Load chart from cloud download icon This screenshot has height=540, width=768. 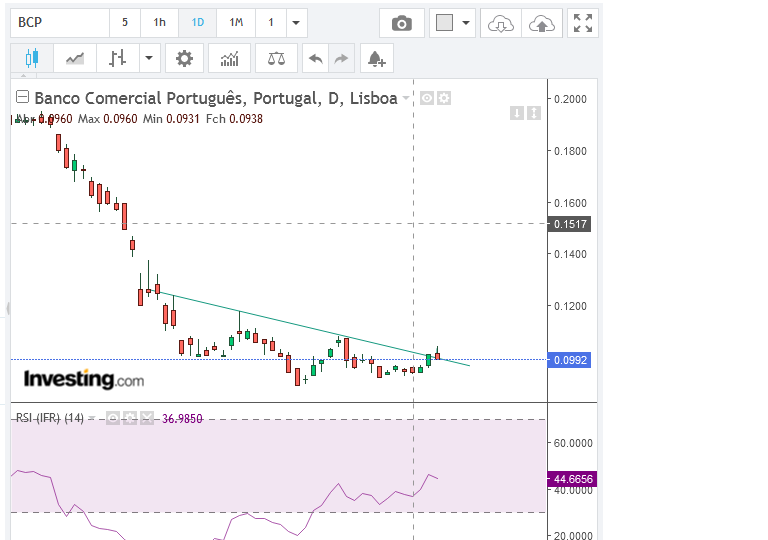pyautogui.click(x=501, y=23)
